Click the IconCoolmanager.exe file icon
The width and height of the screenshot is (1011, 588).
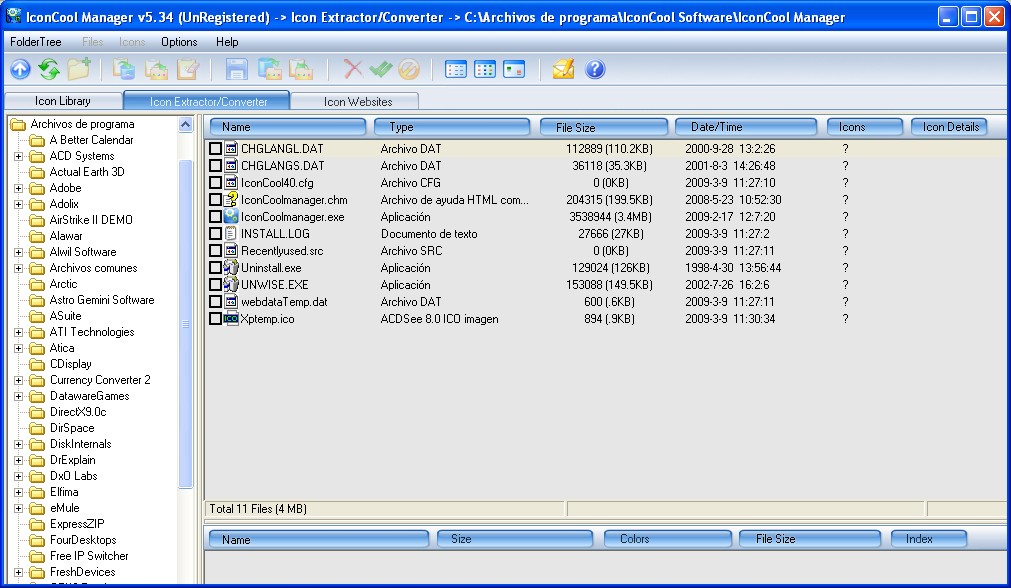tap(231, 217)
